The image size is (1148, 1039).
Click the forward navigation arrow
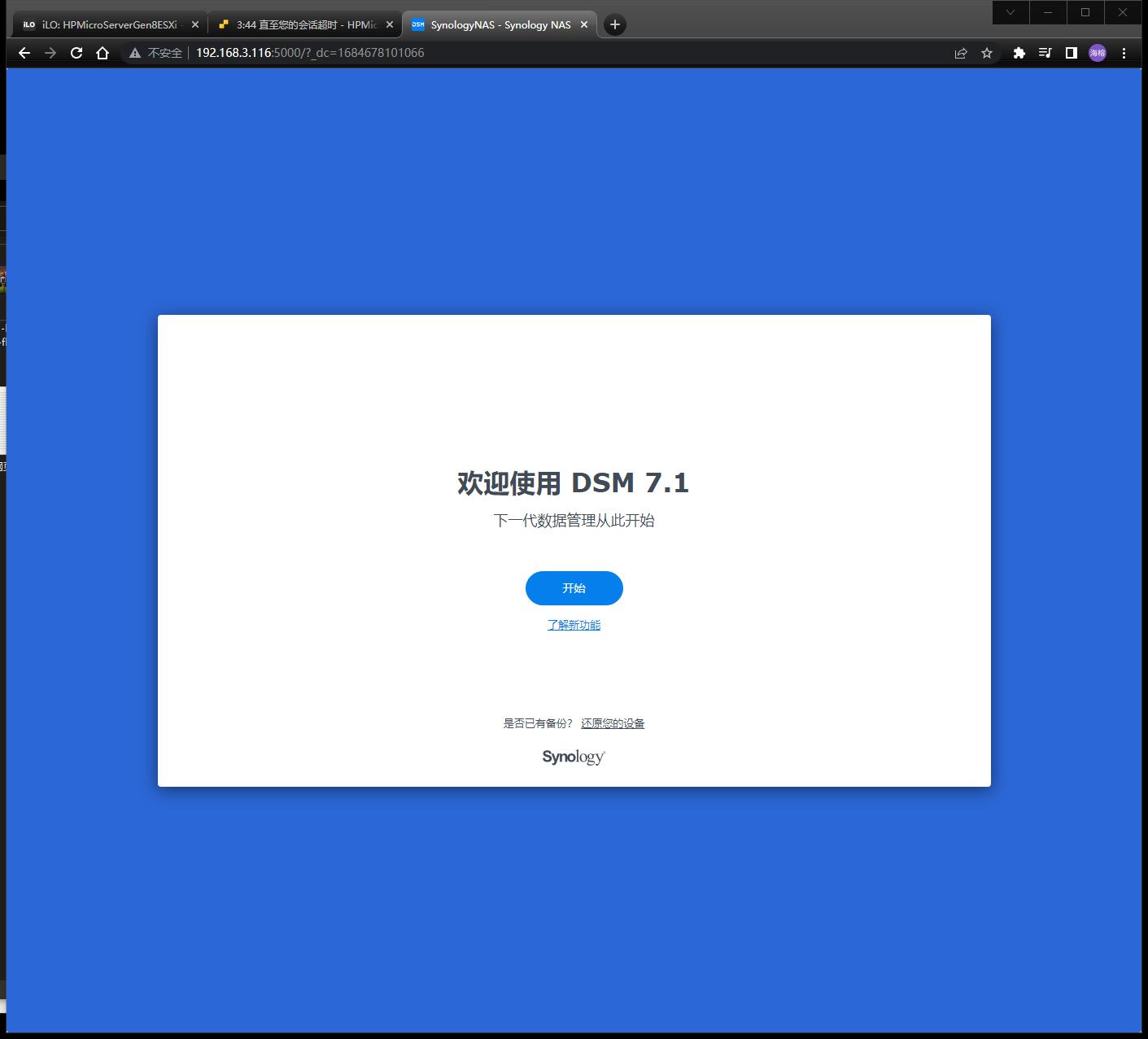click(50, 53)
